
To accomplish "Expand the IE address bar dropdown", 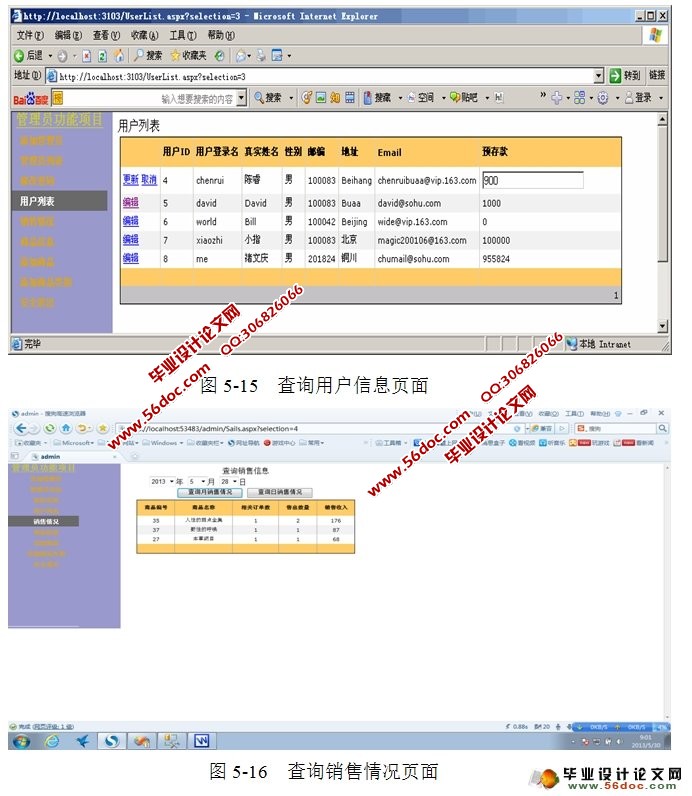I will point(599,76).
